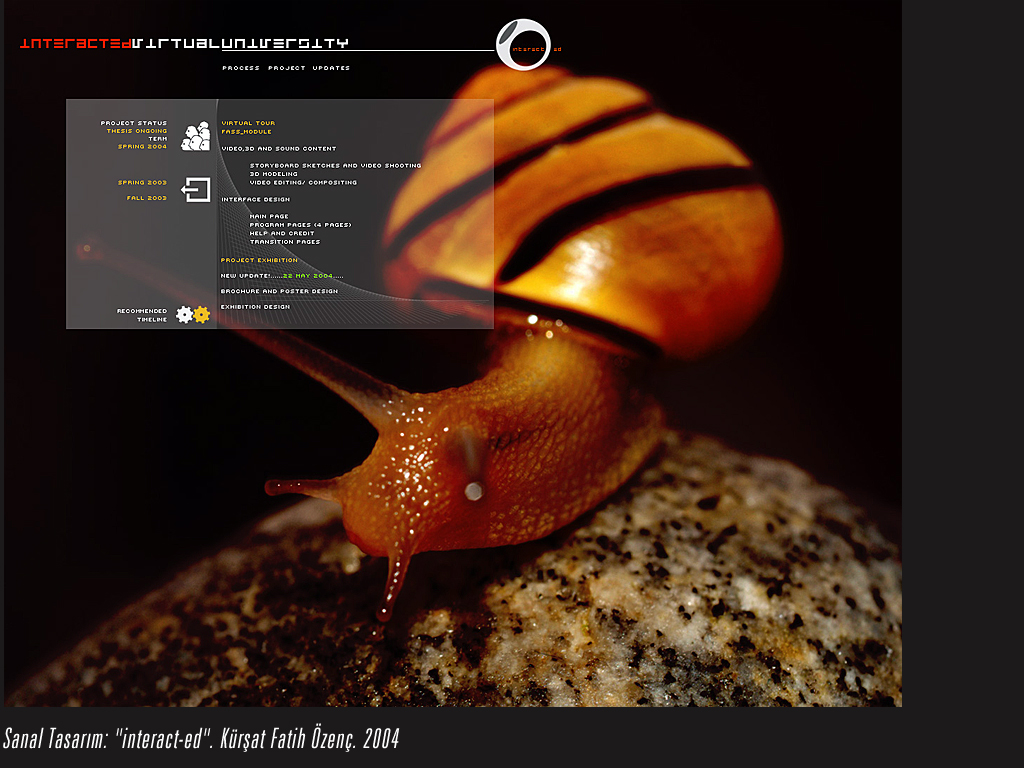The width and height of the screenshot is (1024, 768).
Task: Click the white gear timeline icon
Action: 184,315
